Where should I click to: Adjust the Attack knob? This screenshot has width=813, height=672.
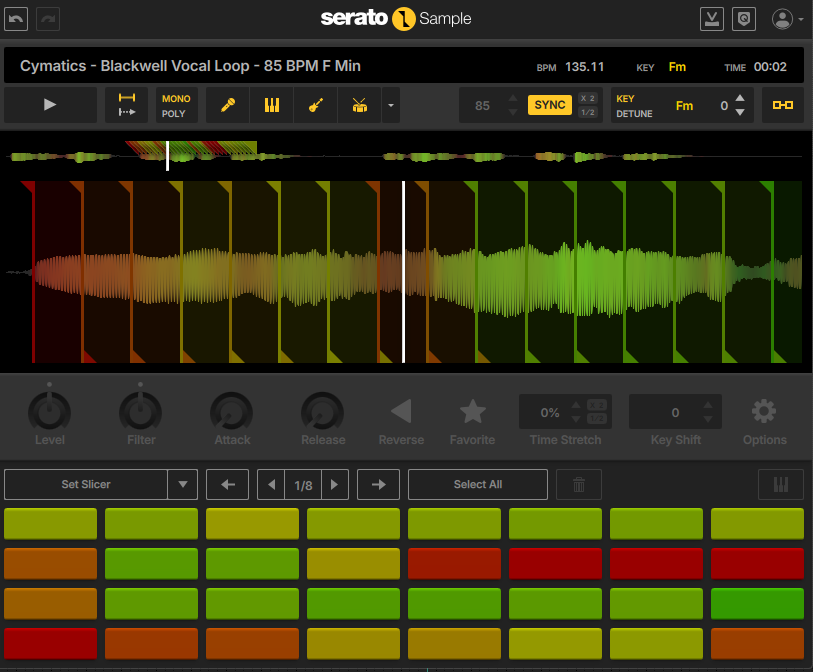click(231, 413)
